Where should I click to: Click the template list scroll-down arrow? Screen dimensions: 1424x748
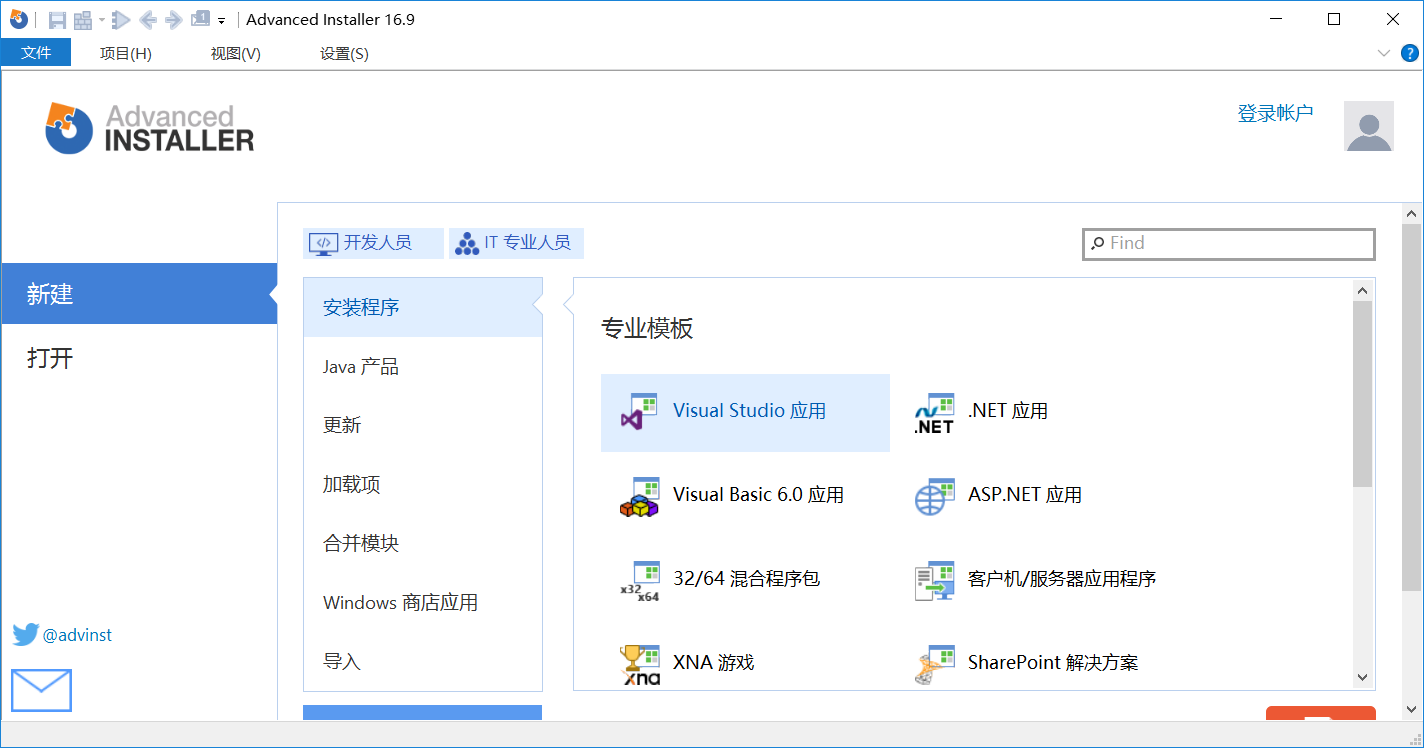click(x=1363, y=678)
